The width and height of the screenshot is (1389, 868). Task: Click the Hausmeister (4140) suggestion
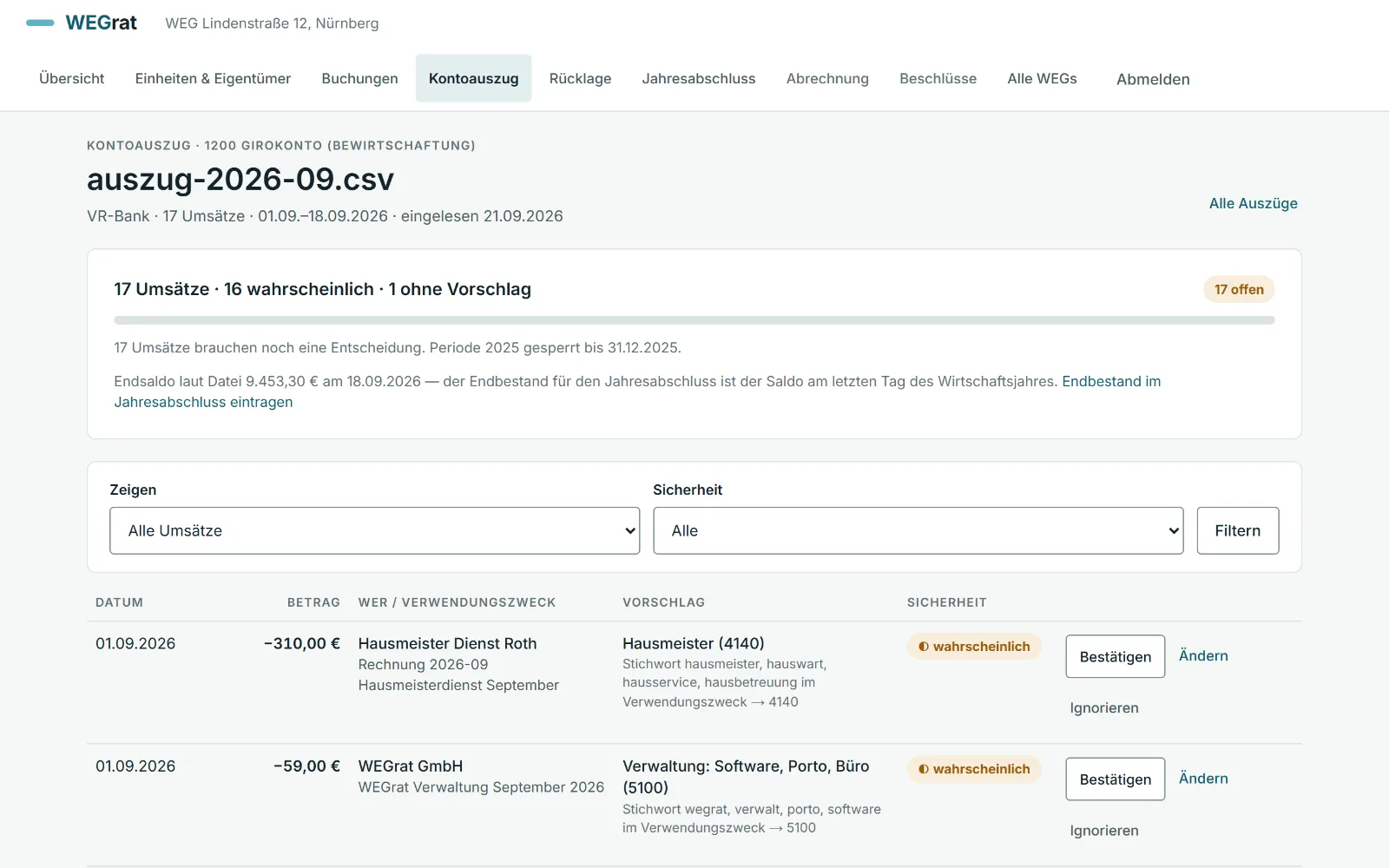click(693, 643)
